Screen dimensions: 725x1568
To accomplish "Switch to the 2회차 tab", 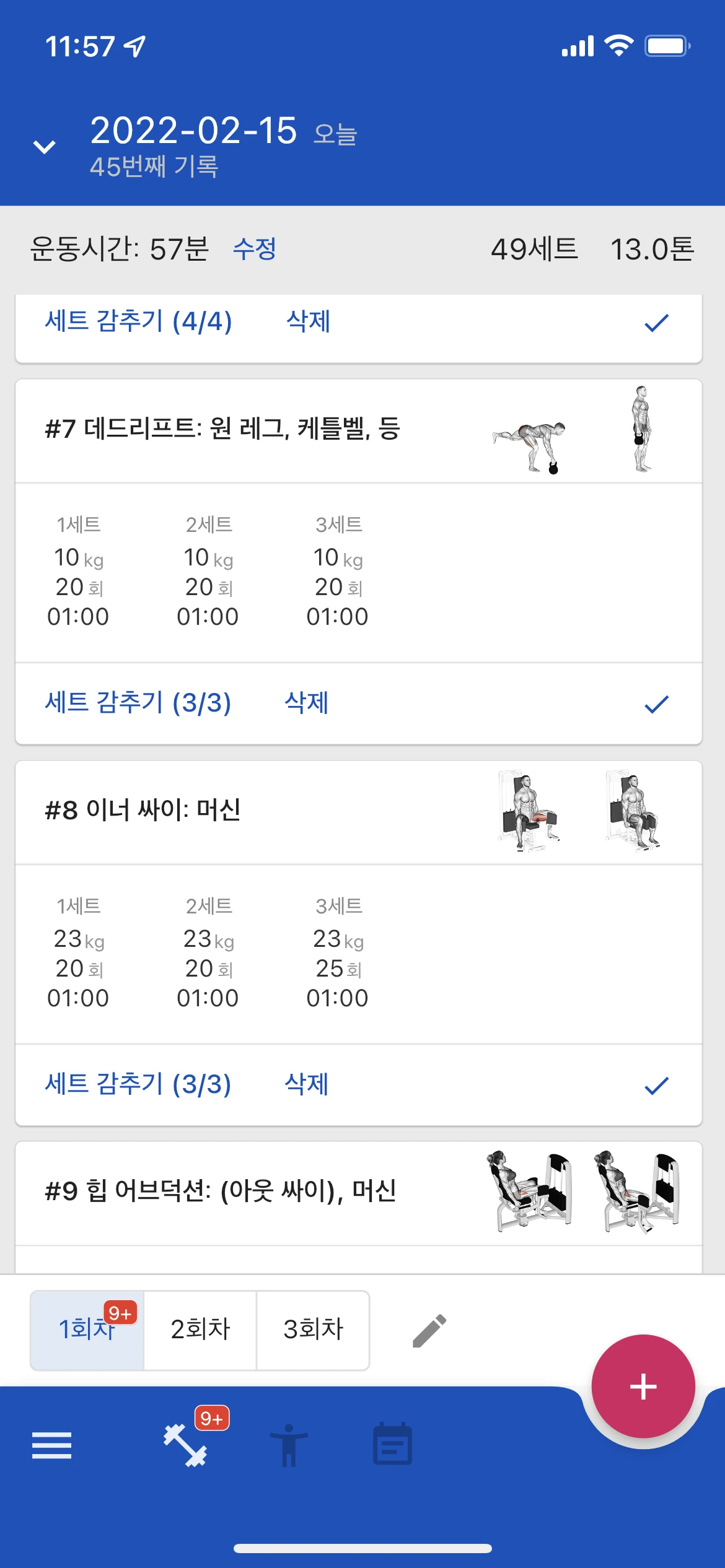I will point(200,1330).
